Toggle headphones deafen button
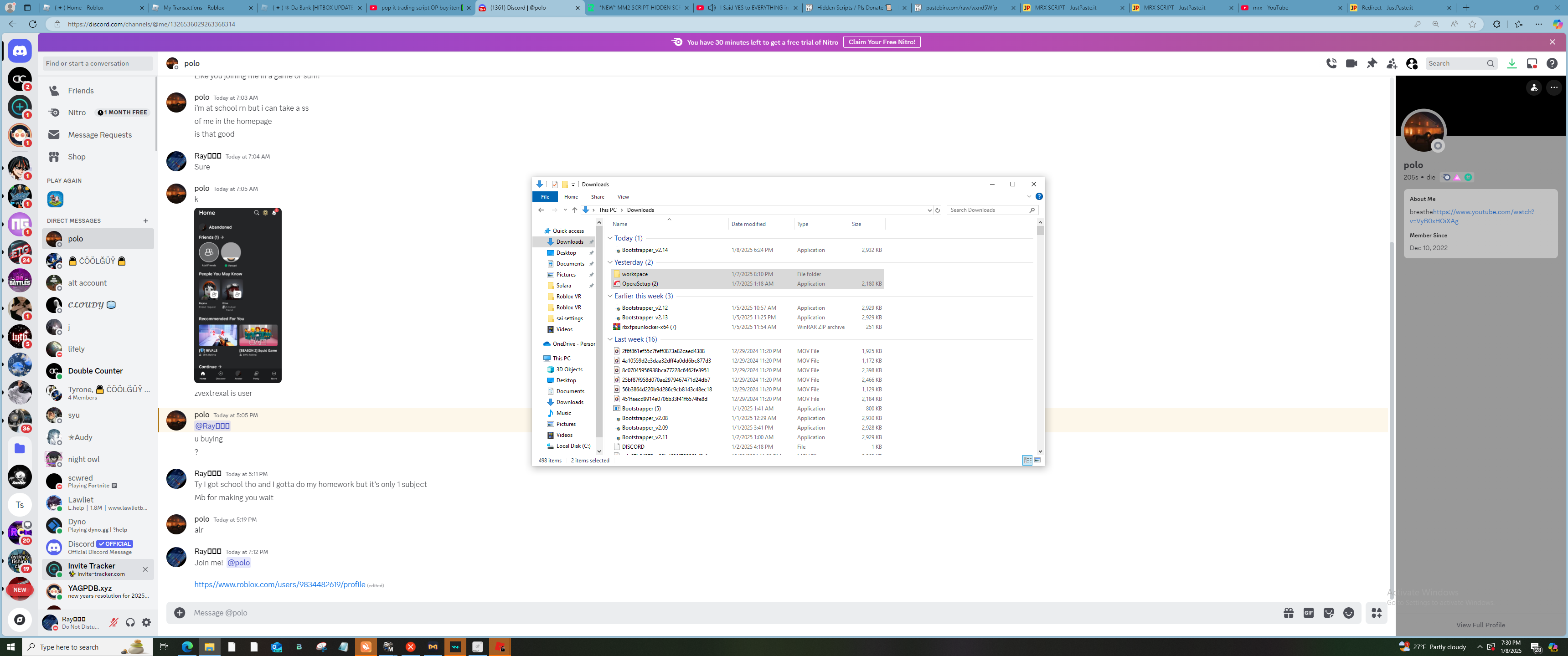1568x656 pixels. pyautogui.click(x=129, y=623)
